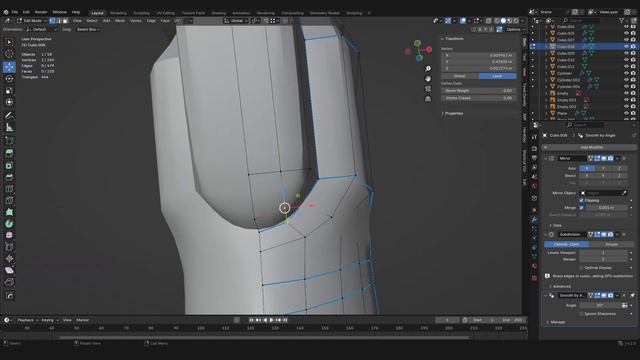
Task: Choose the Scale tool in left toolbar
Action: point(9,90)
